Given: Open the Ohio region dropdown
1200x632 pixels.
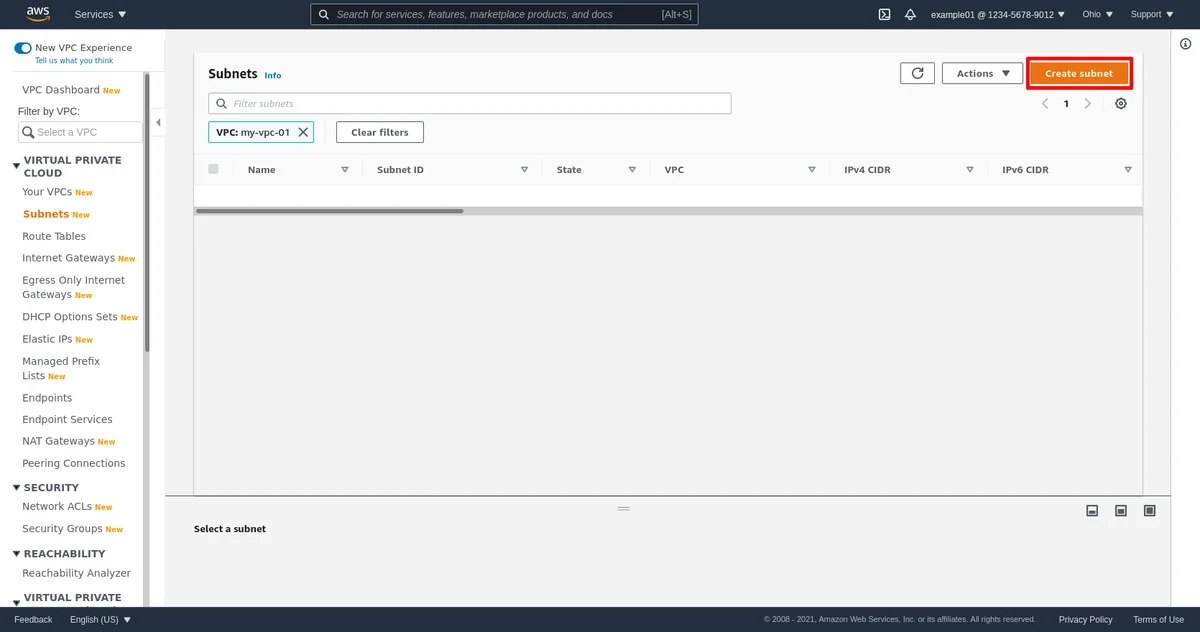Looking at the screenshot, I should coord(1097,15).
